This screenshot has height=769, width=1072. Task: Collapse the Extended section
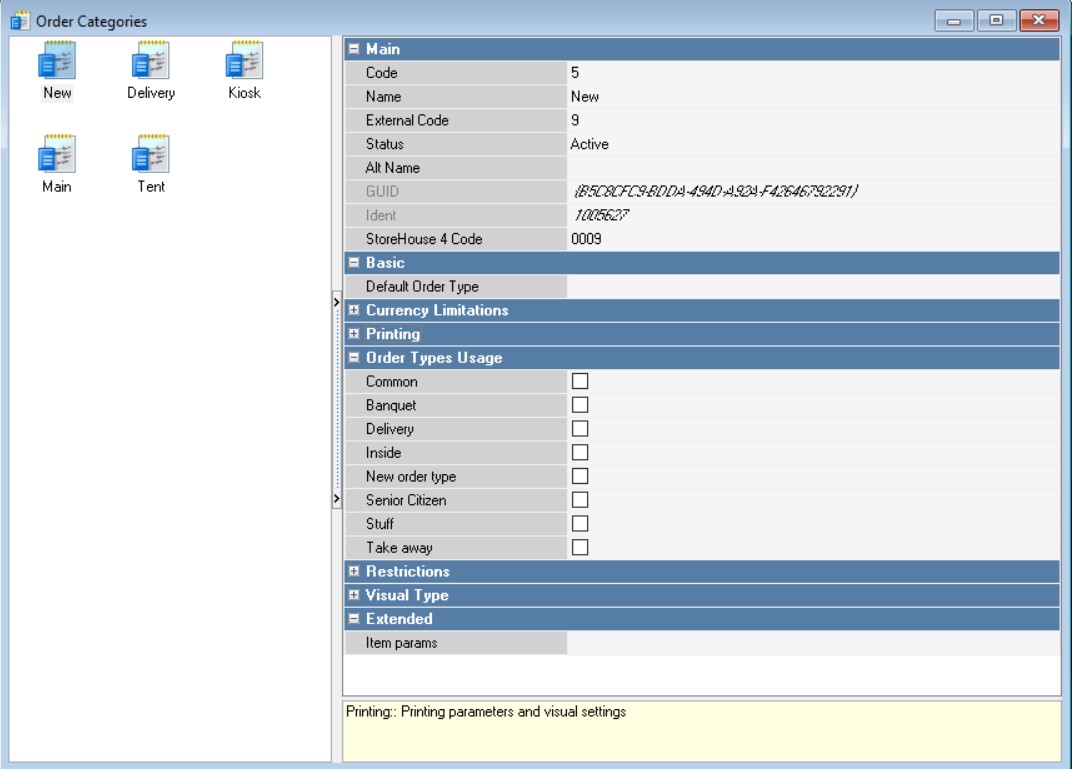point(353,619)
